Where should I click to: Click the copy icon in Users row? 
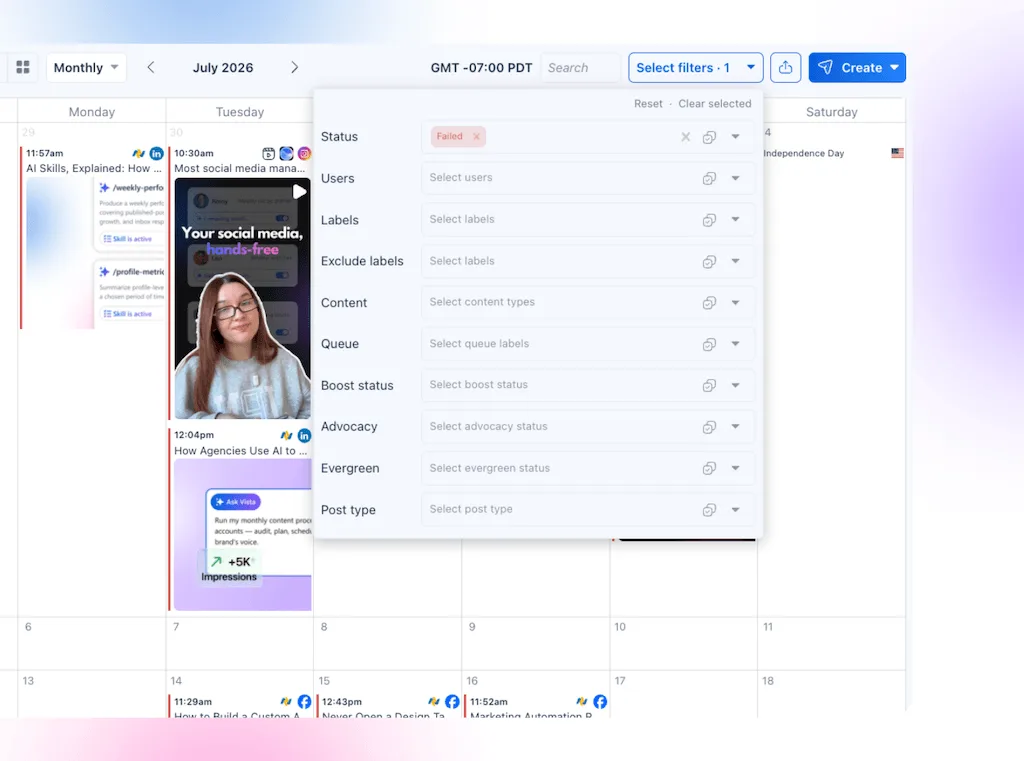click(x=709, y=178)
